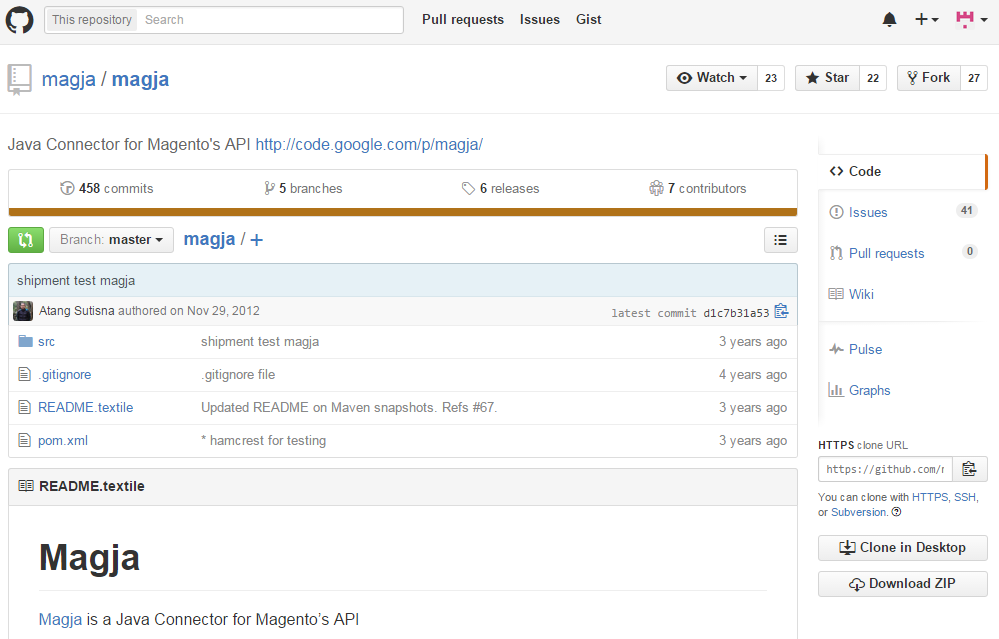Open commit message '* hamcrest for testing'
999x639 pixels.
pyautogui.click(x=264, y=441)
